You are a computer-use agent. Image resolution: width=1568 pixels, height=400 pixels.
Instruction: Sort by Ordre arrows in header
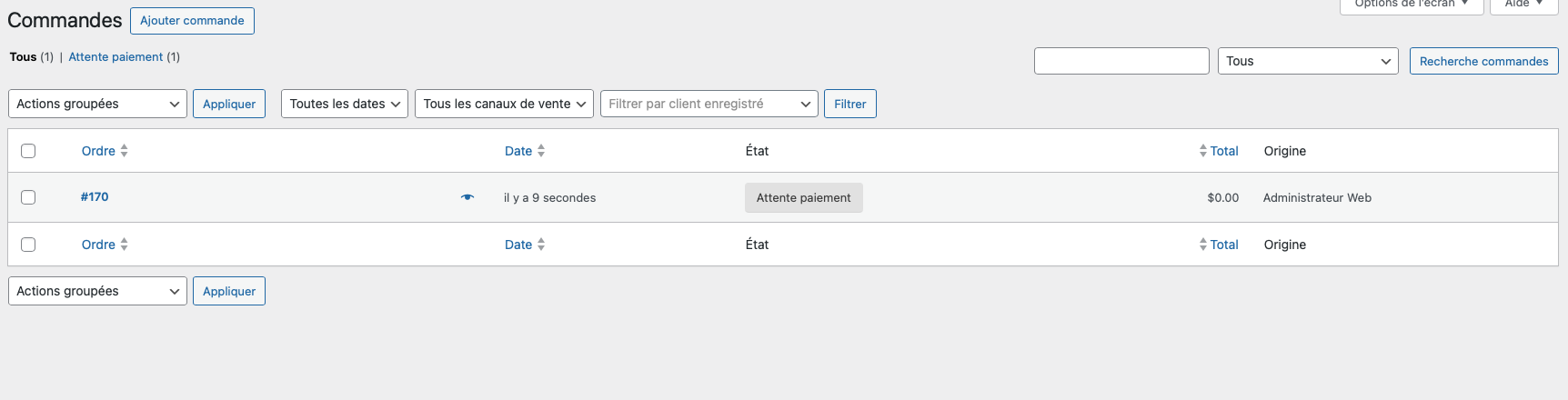pyautogui.click(x=124, y=151)
